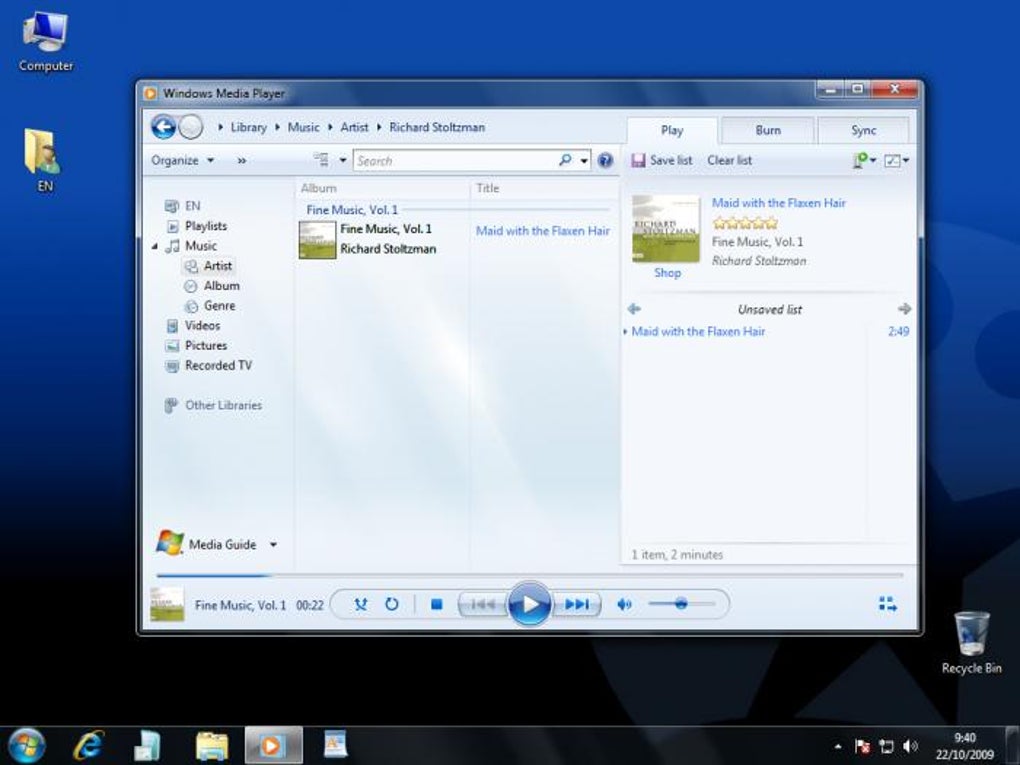Toggle shuffle in playback controls
1020x765 pixels.
(x=360, y=604)
